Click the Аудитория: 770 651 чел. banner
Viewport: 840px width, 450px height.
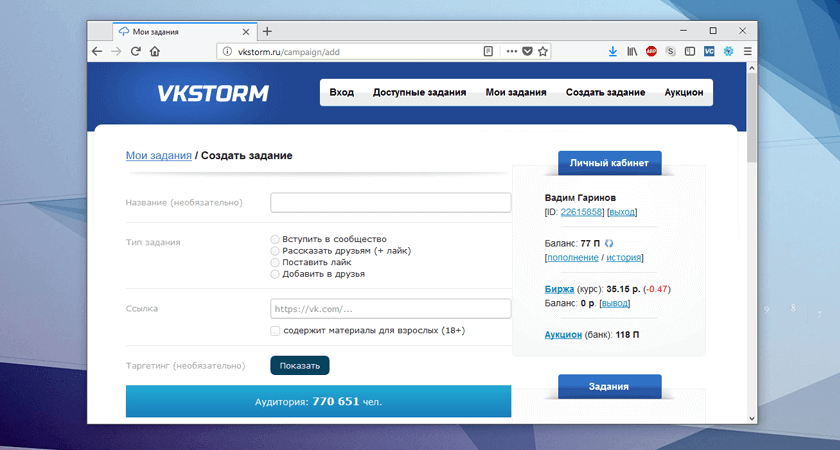(318, 401)
